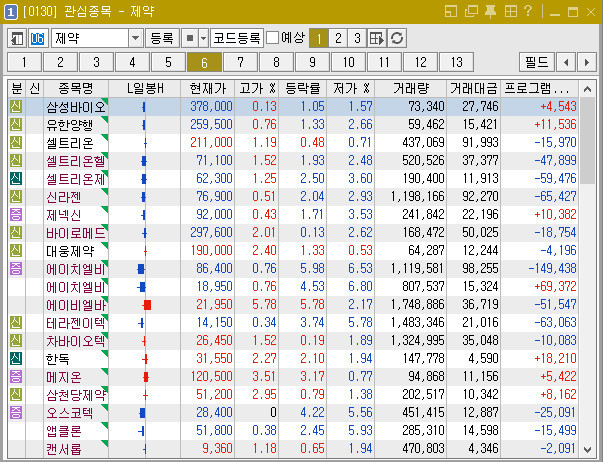Toggle the side list panel icon
The image size is (603, 462).
coord(17,38)
